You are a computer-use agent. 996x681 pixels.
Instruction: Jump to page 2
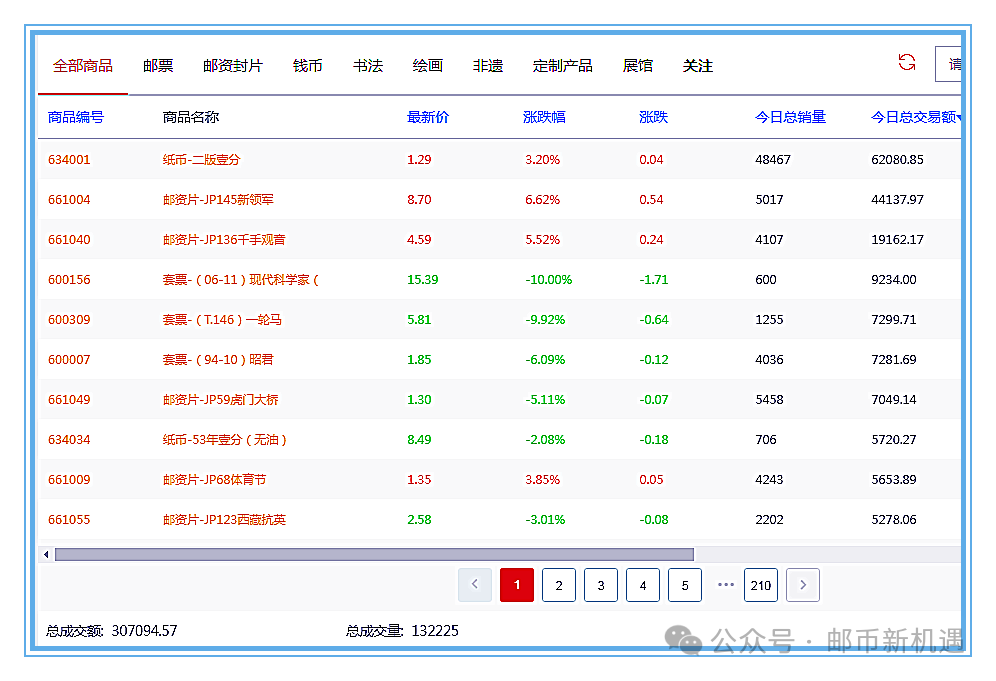(559, 585)
